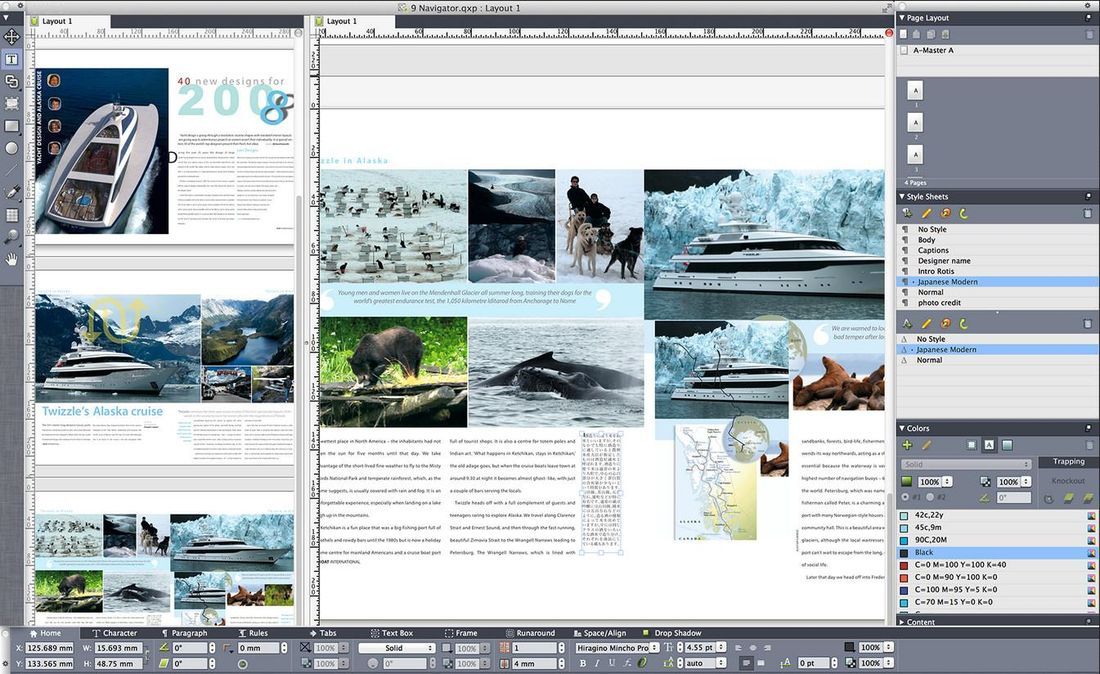Toggle bold formatting in the measurements palette

(x=583, y=663)
